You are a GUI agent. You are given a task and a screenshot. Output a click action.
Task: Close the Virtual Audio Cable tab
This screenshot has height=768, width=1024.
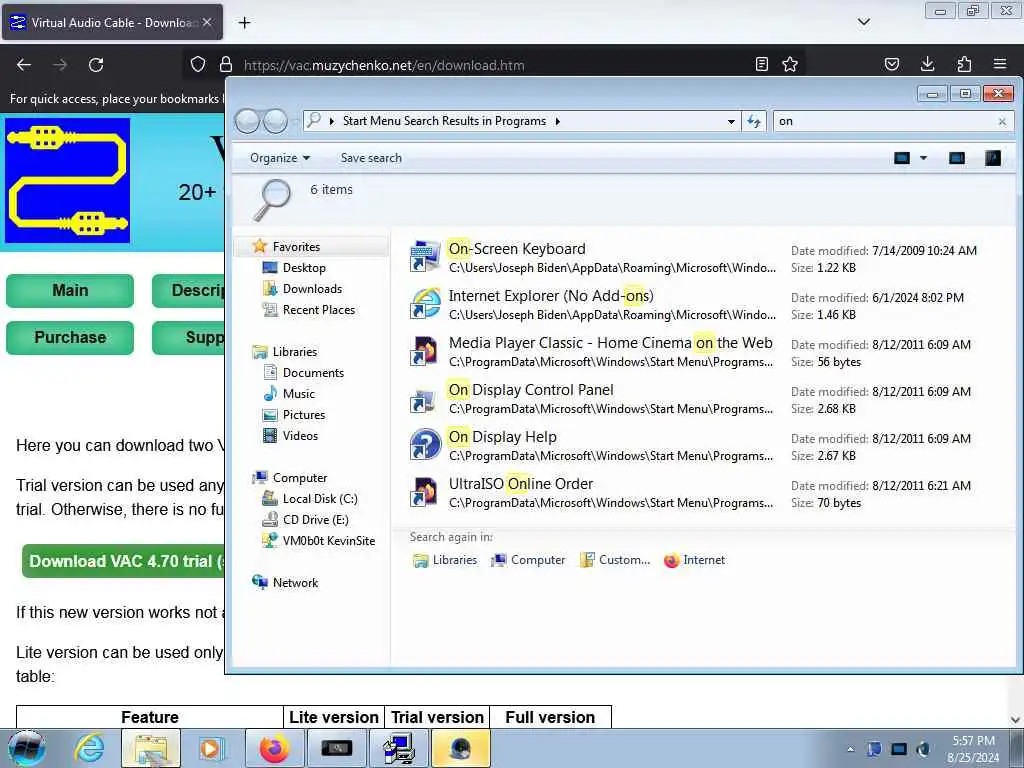pos(207,22)
